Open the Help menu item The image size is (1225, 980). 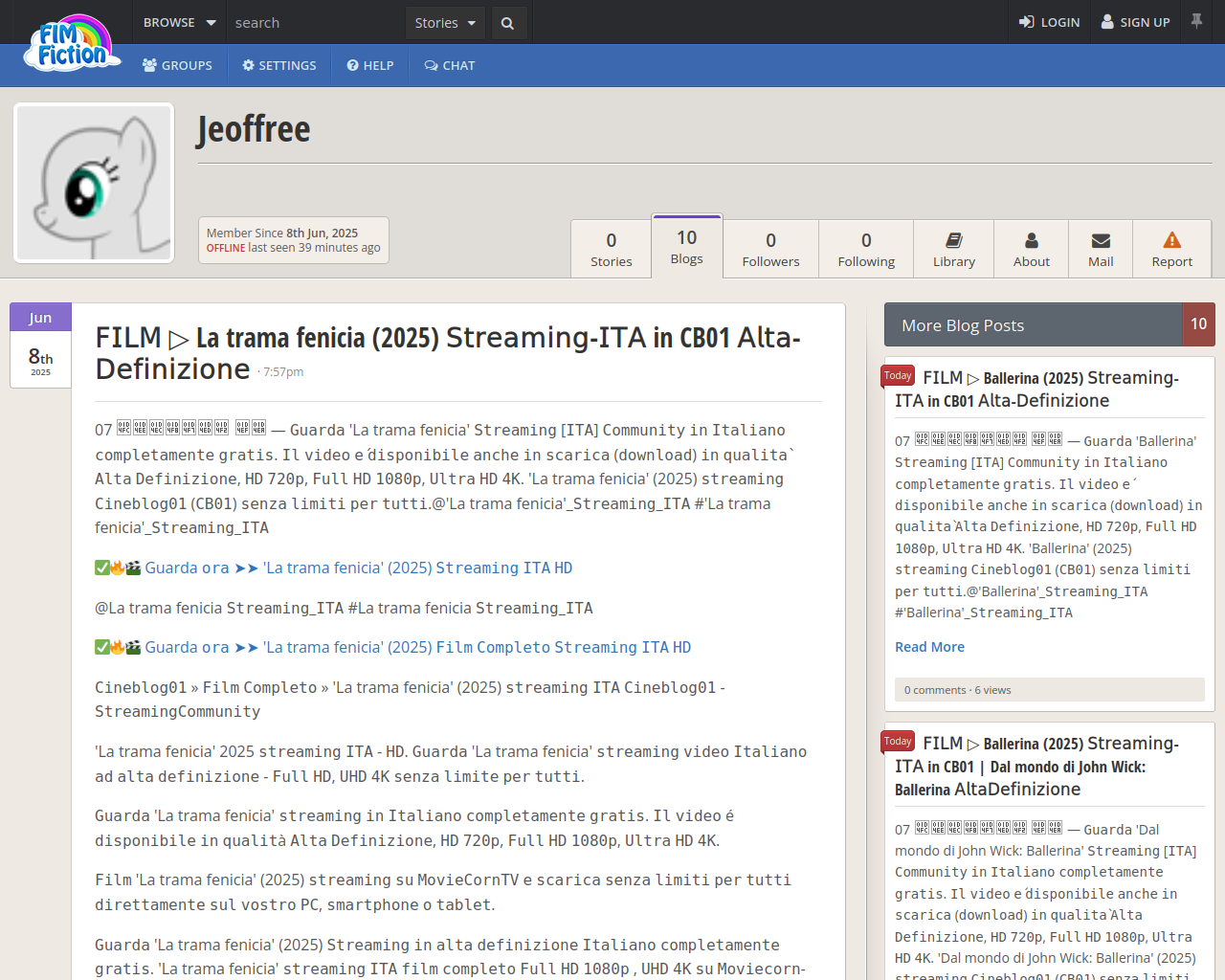pos(370,65)
